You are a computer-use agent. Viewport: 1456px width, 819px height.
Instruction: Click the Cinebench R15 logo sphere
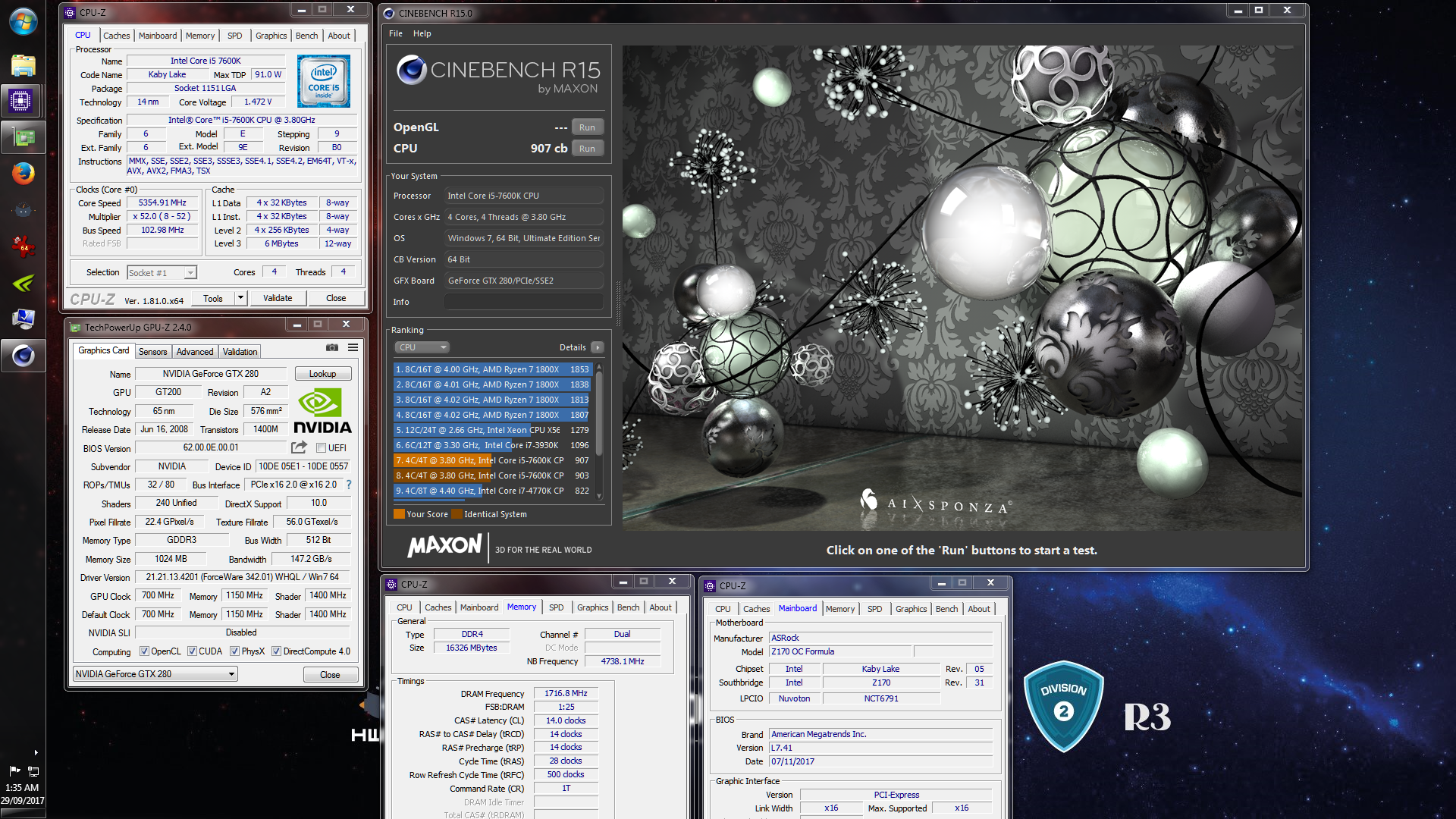(412, 70)
